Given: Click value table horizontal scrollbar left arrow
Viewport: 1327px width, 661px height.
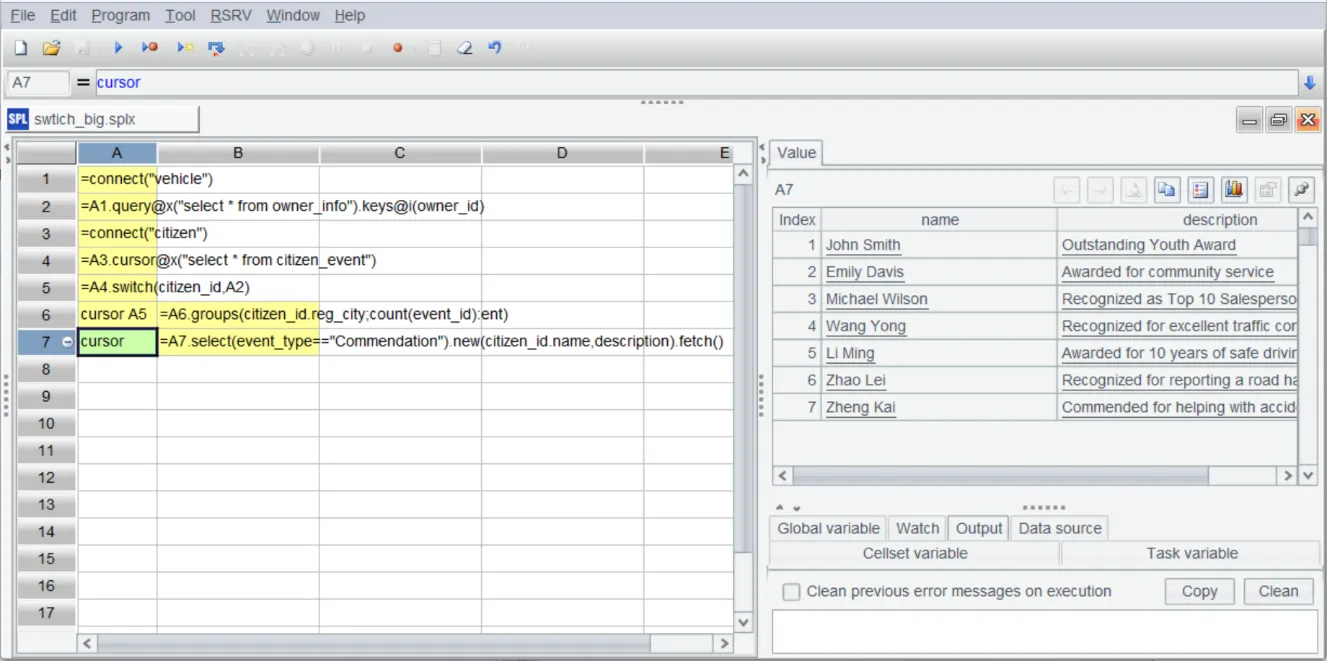Looking at the screenshot, I should (x=782, y=476).
